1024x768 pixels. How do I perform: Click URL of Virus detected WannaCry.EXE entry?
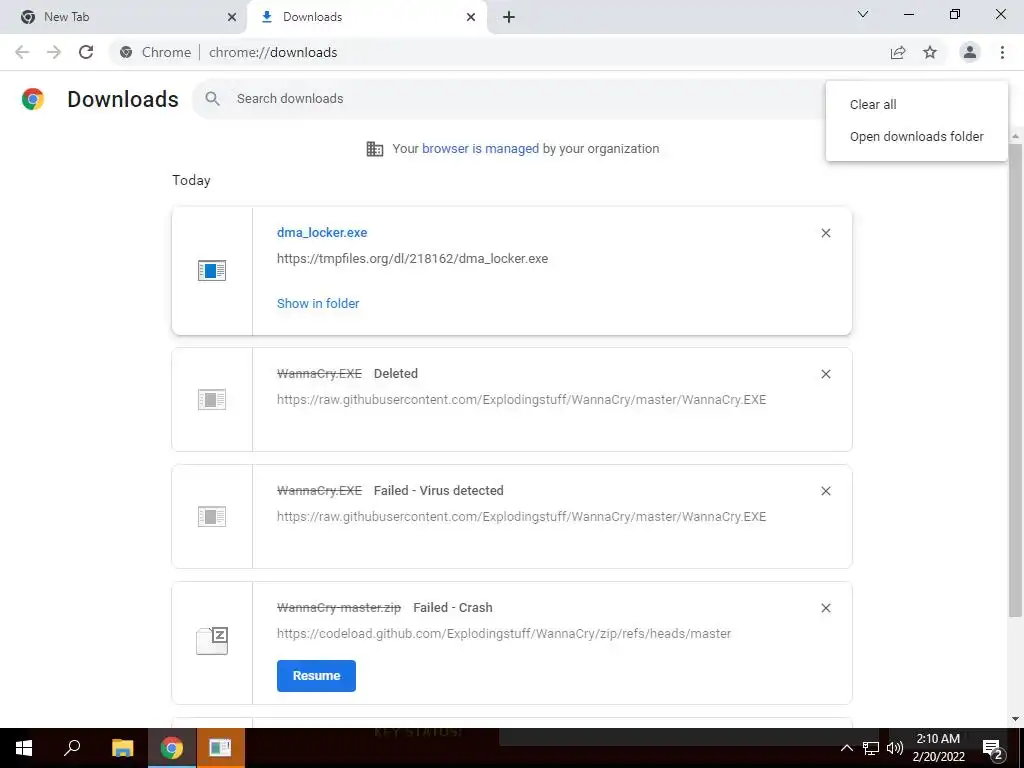tap(521, 517)
